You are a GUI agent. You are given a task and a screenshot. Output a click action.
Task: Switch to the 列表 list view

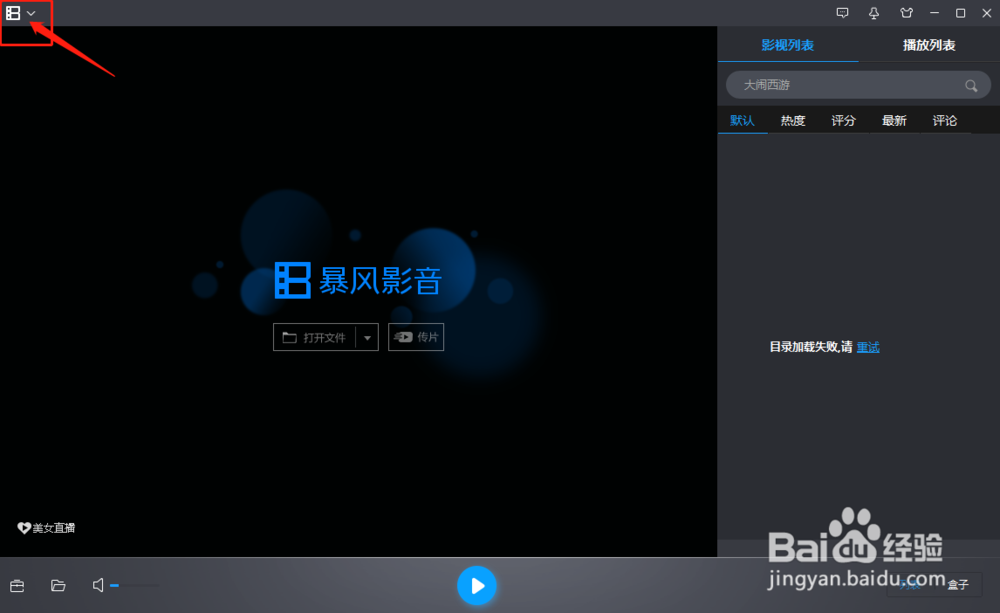(x=911, y=584)
